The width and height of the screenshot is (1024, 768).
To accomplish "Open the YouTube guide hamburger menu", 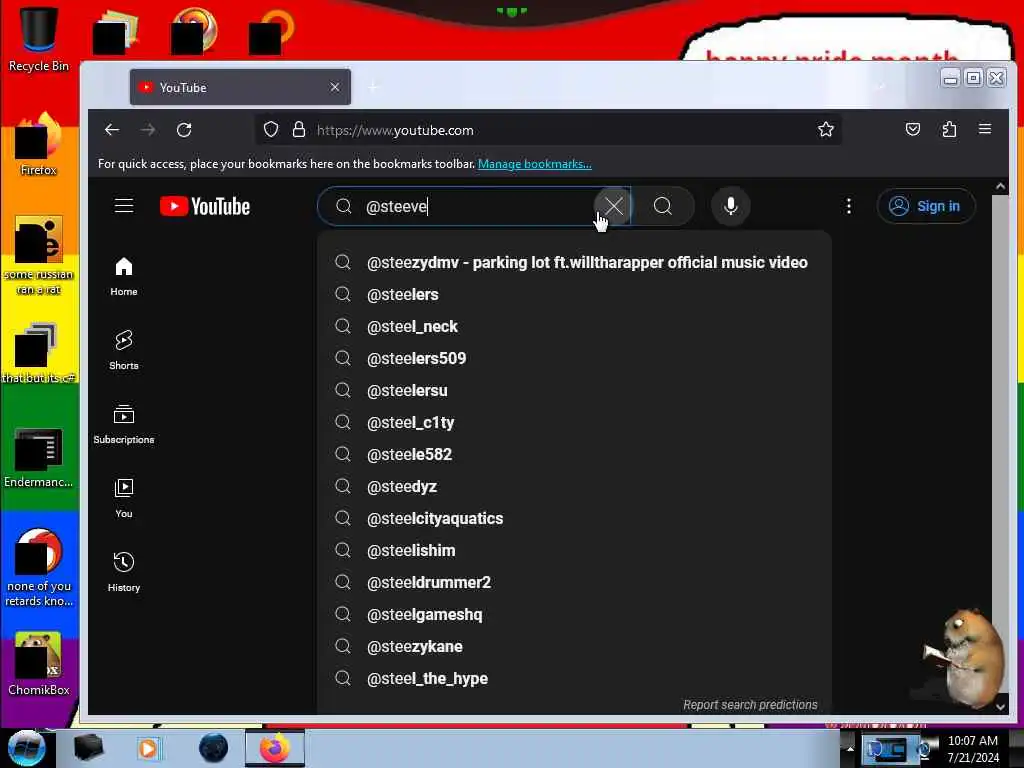I will coord(124,206).
